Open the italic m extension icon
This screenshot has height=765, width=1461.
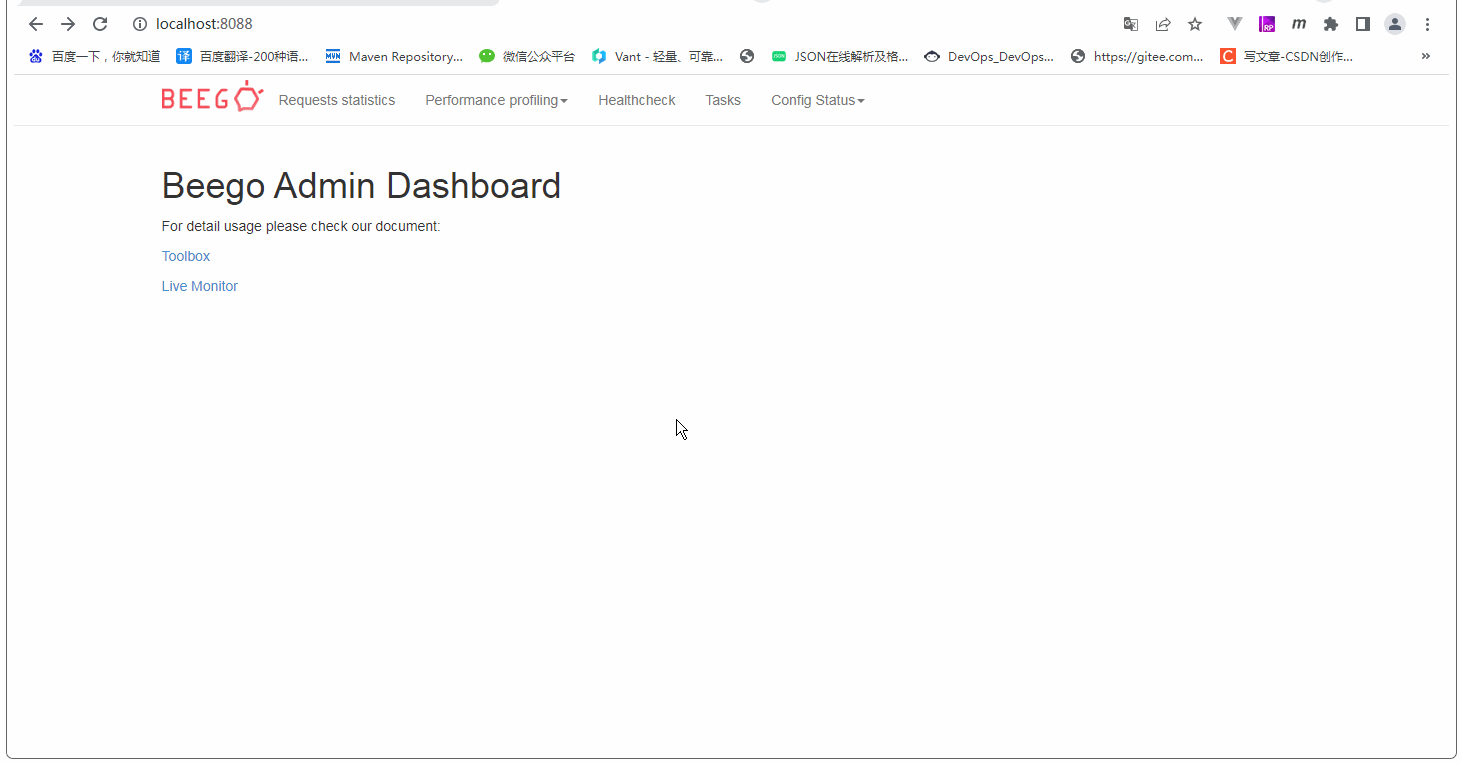[x=1299, y=24]
